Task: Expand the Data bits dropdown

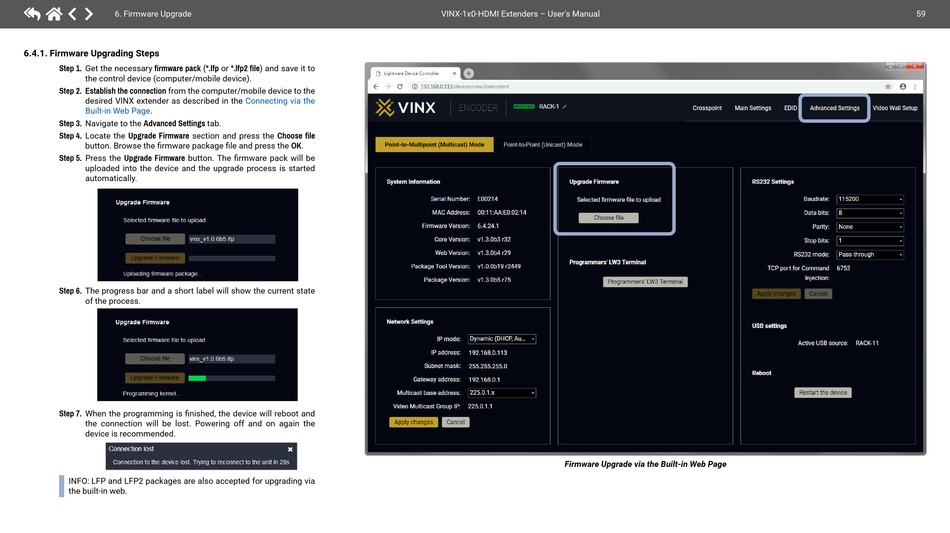Action: pyautogui.click(x=870, y=213)
